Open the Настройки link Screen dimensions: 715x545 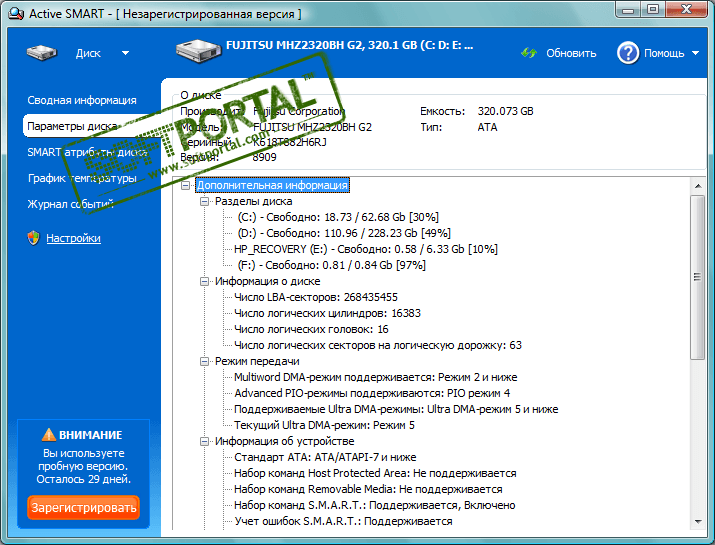tap(73, 238)
